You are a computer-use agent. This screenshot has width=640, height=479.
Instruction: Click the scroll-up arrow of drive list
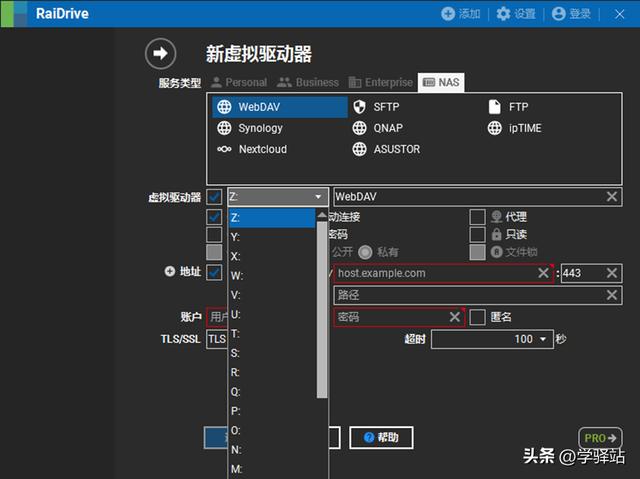(x=322, y=215)
